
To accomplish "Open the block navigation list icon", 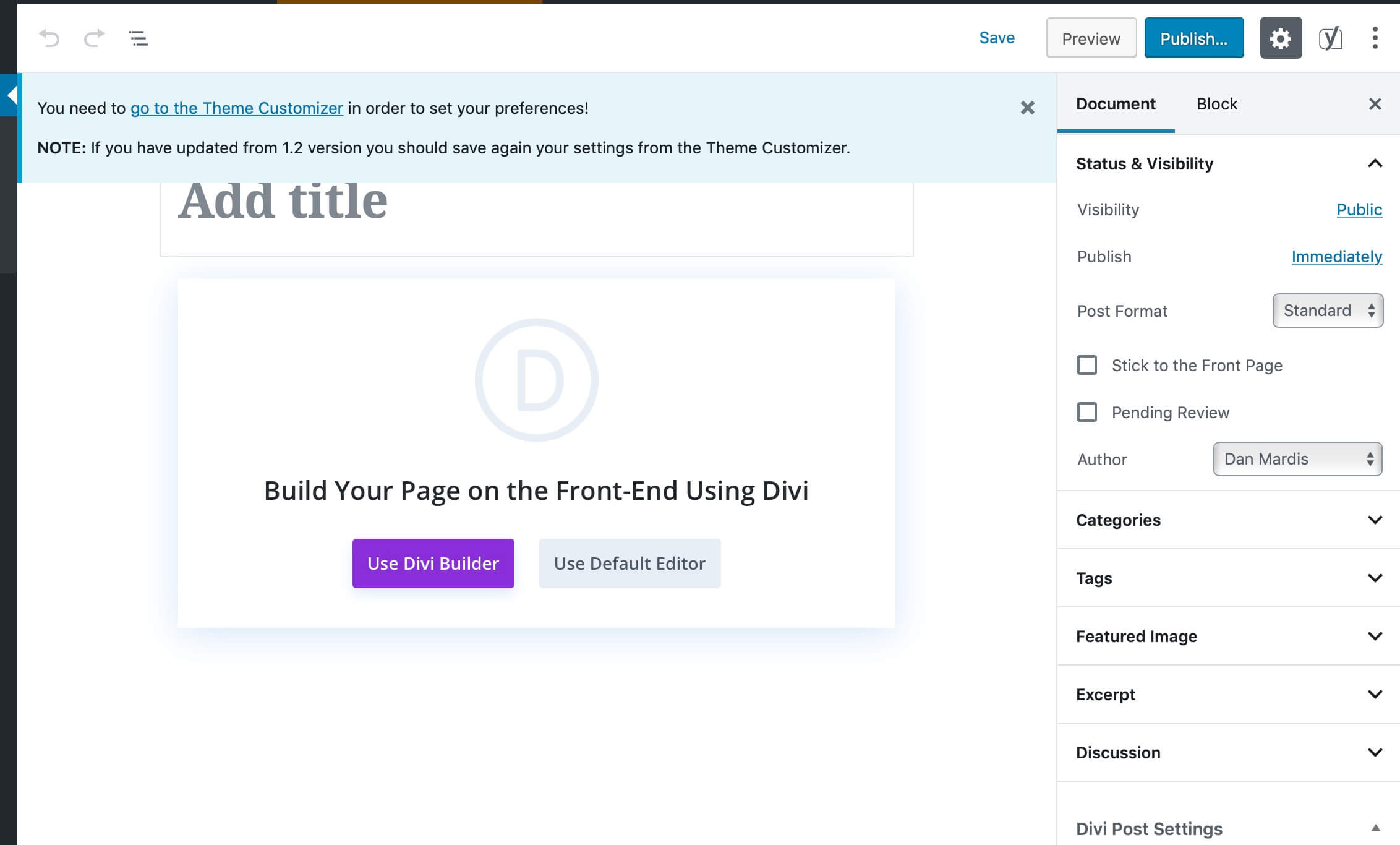I will (x=139, y=38).
